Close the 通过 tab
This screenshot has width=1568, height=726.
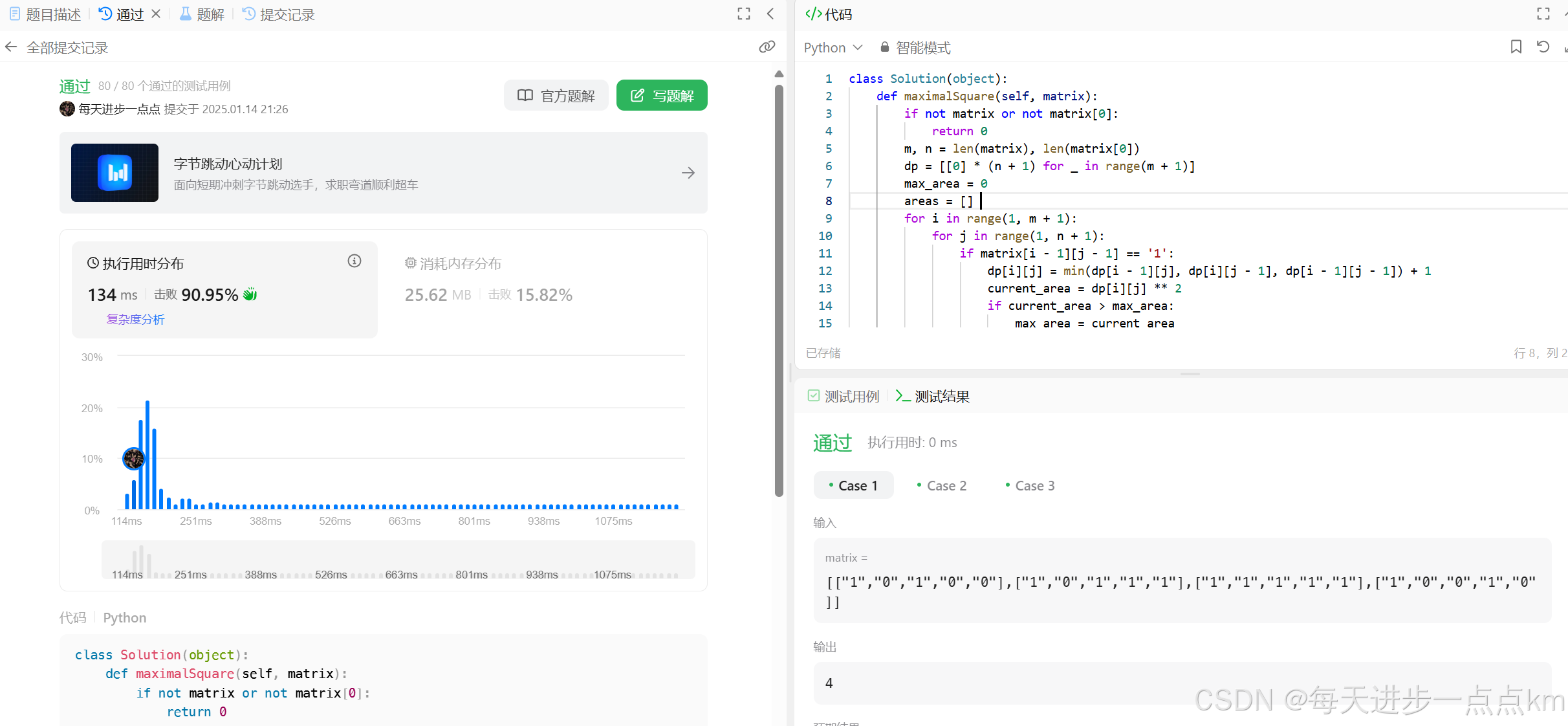[x=156, y=14]
